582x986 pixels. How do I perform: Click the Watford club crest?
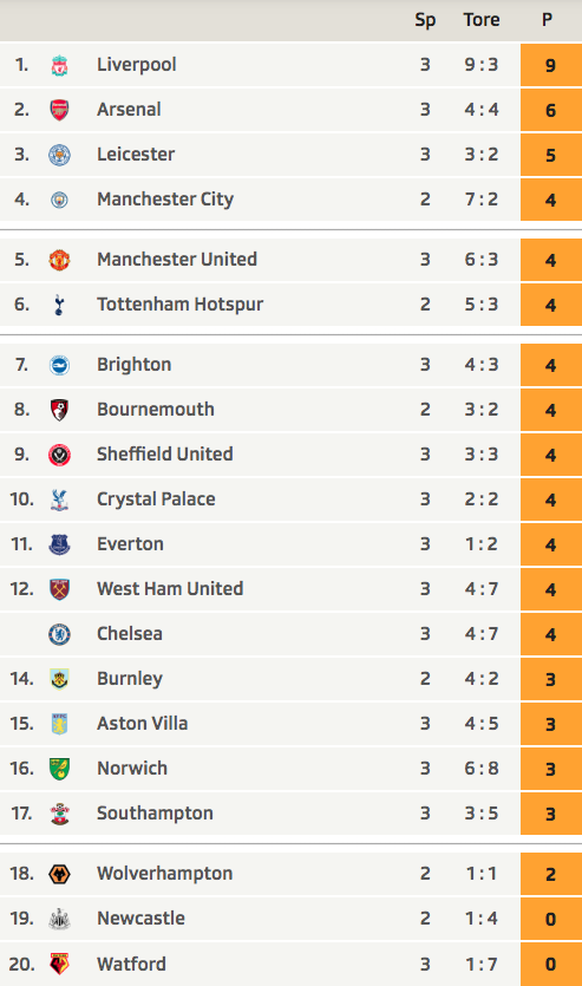(x=59, y=964)
